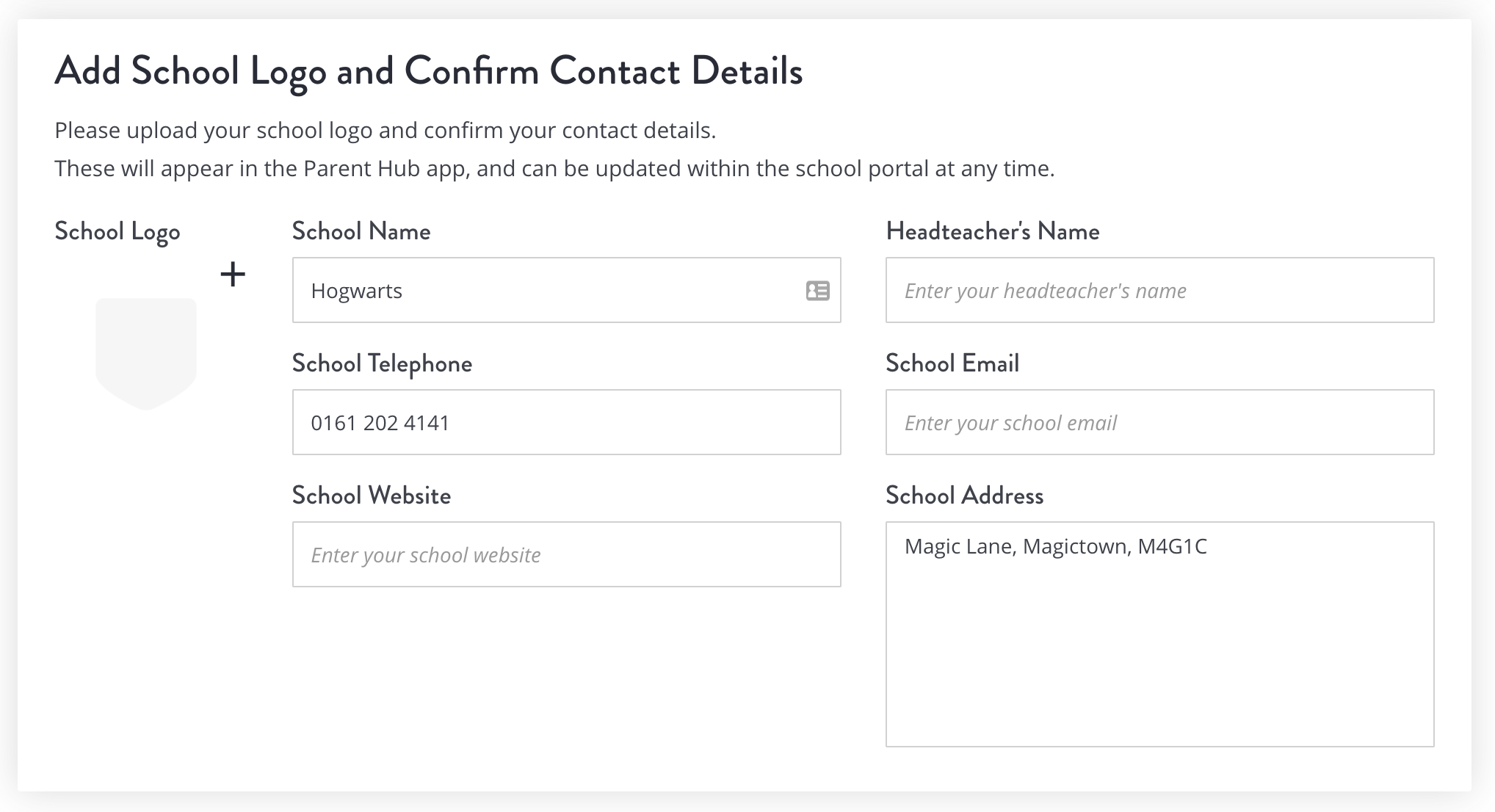Image resolution: width=1495 pixels, height=812 pixels.
Task: Click inside the School Address text area
Action: click(x=1159, y=634)
